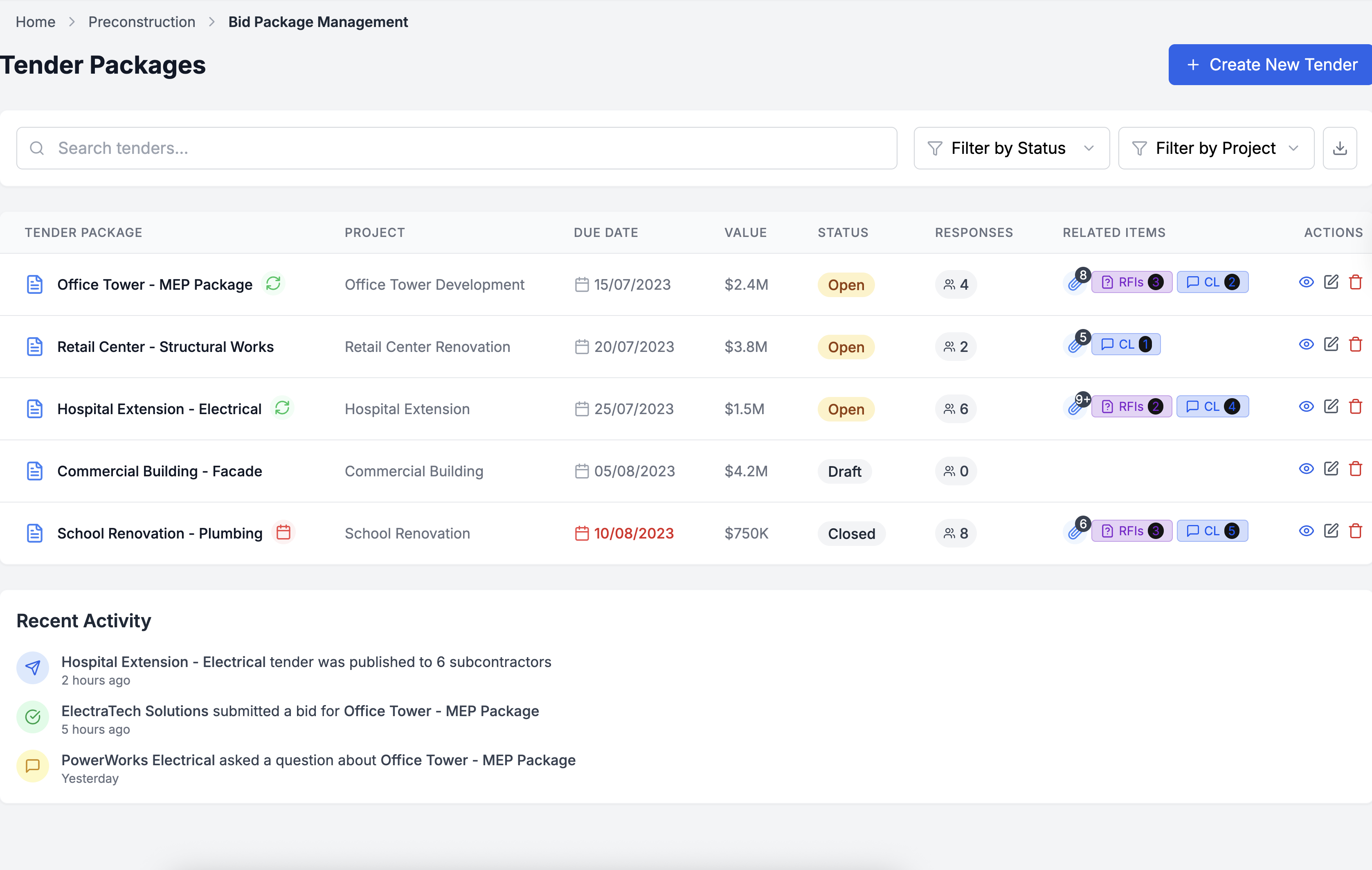
Task: Open CL badge in Hospital Extension row
Action: [1212, 406]
